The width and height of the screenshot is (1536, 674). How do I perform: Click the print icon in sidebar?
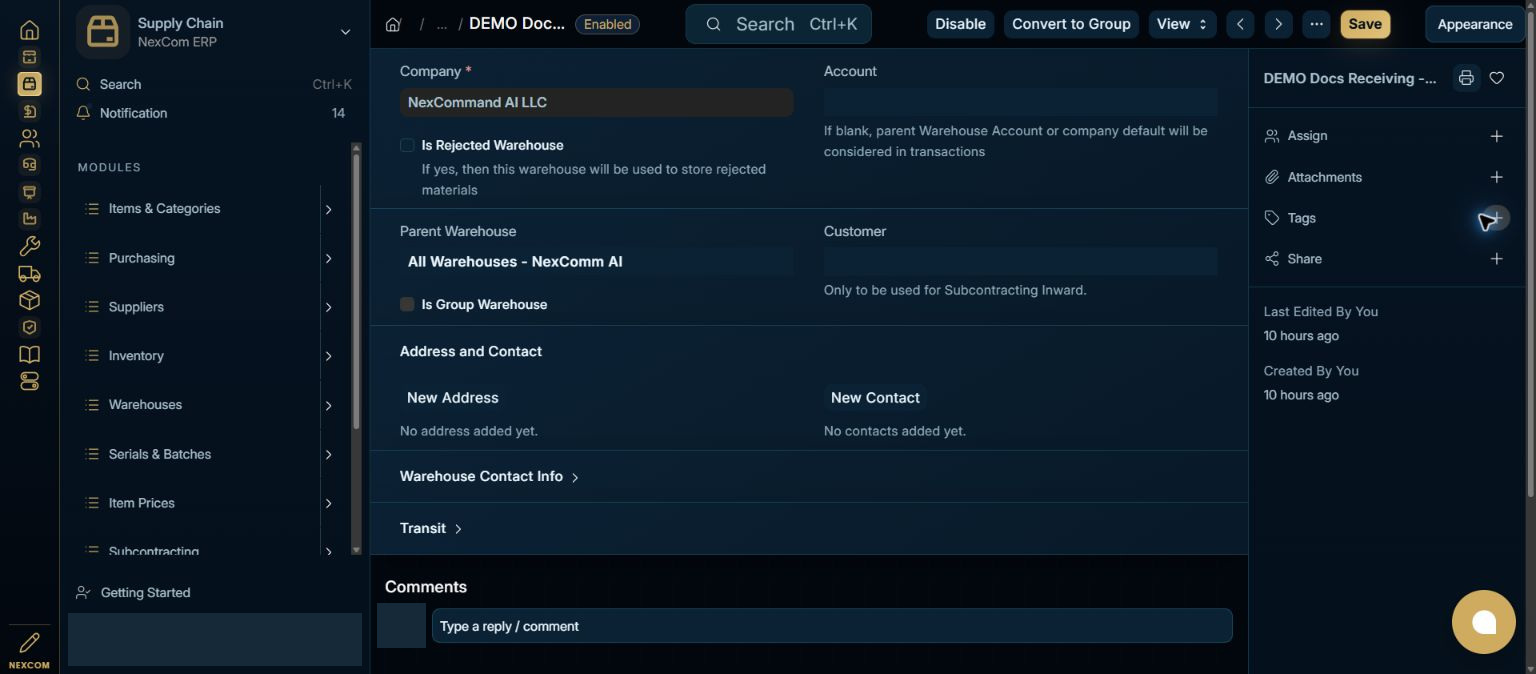tap(1466, 78)
